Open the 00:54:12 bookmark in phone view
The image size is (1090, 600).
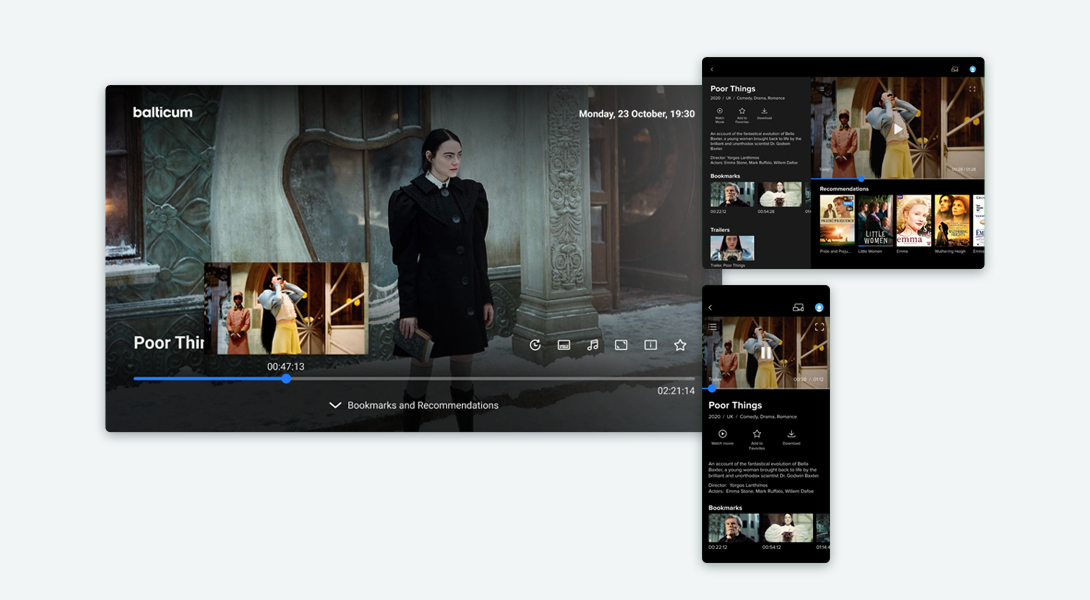788,528
